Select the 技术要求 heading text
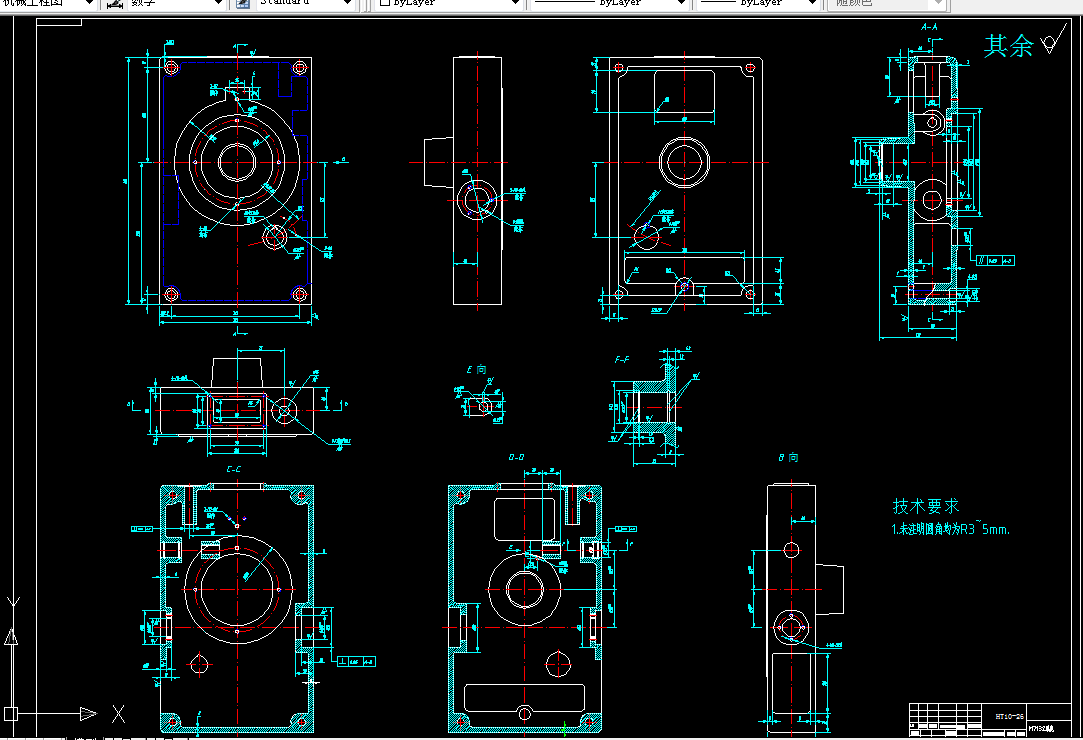Image resolution: width=1083 pixels, height=740 pixels. coord(926,506)
